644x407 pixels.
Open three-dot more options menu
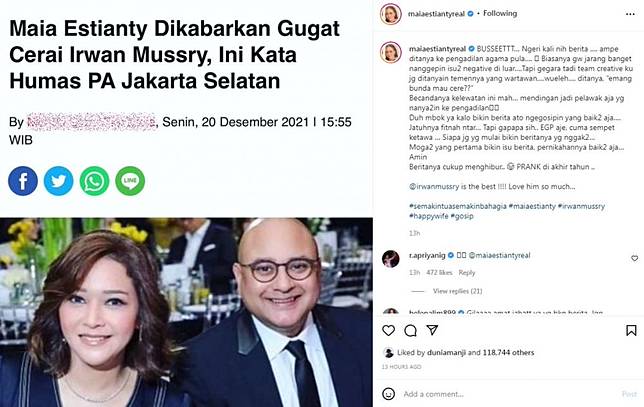630,14
